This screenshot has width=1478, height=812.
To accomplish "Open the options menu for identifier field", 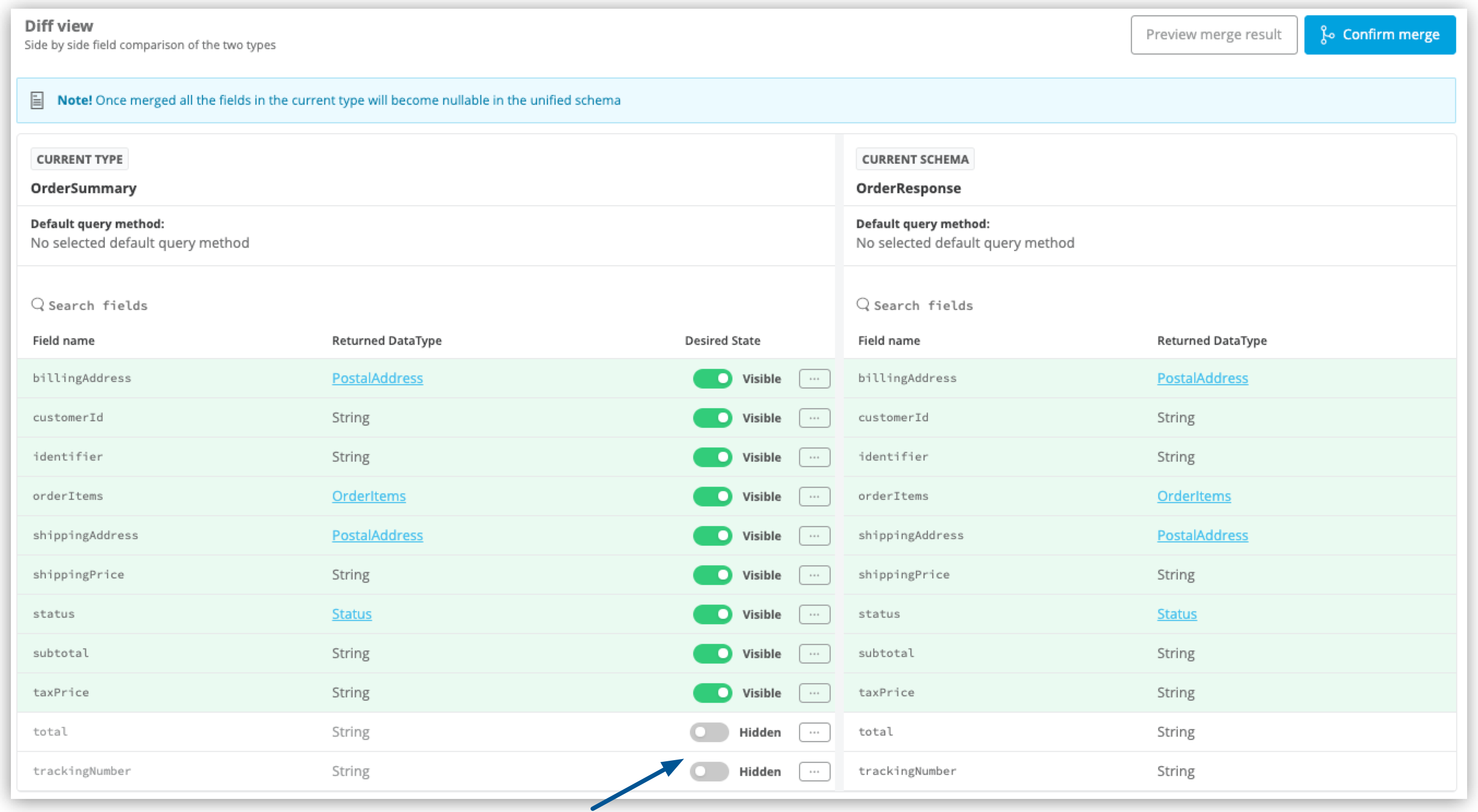I will pos(814,457).
